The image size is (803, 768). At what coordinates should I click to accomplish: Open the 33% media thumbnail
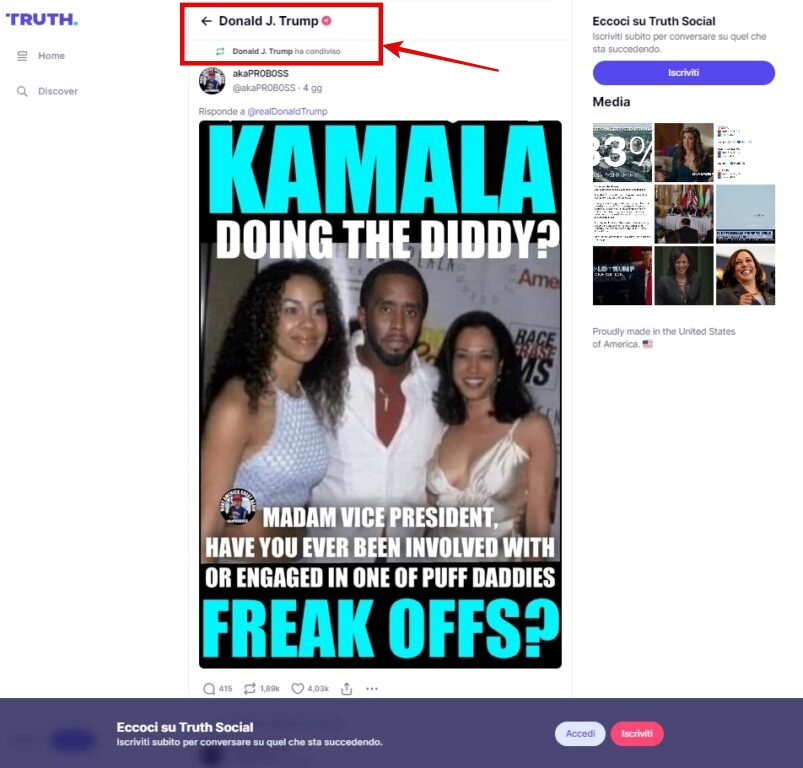(622, 152)
